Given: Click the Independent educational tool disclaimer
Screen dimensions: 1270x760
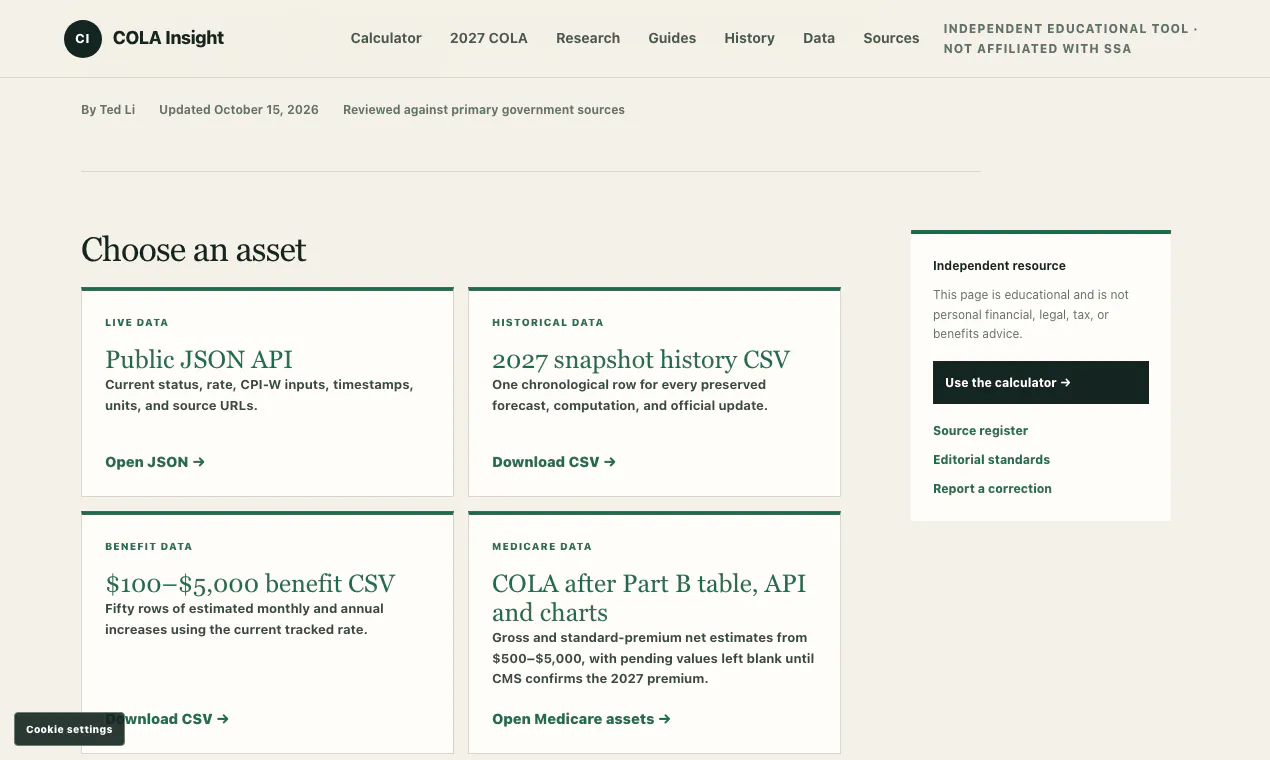Looking at the screenshot, I should click(x=1070, y=38).
